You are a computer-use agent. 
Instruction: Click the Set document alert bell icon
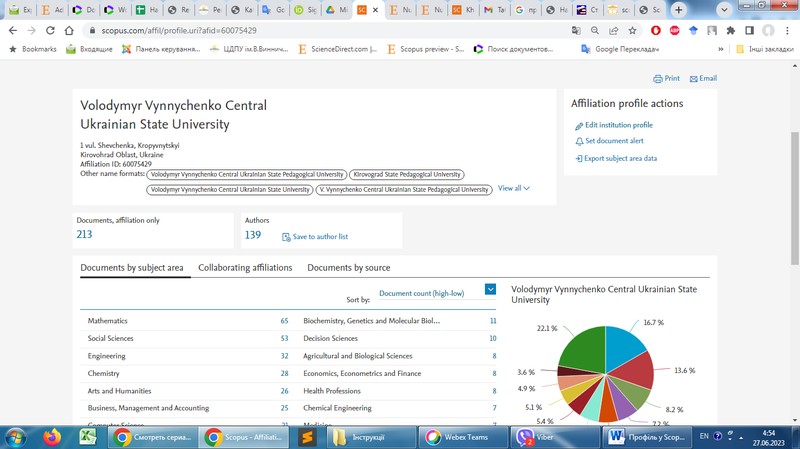[x=579, y=142]
